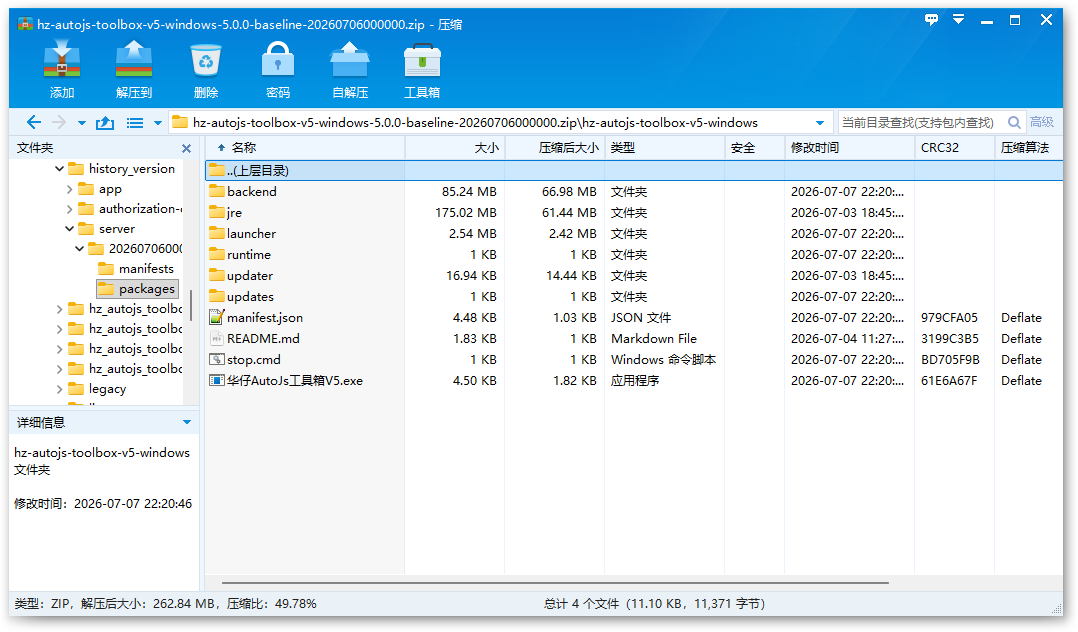
Task: Sort by the 修改时间 column header
Action: point(815,148)
